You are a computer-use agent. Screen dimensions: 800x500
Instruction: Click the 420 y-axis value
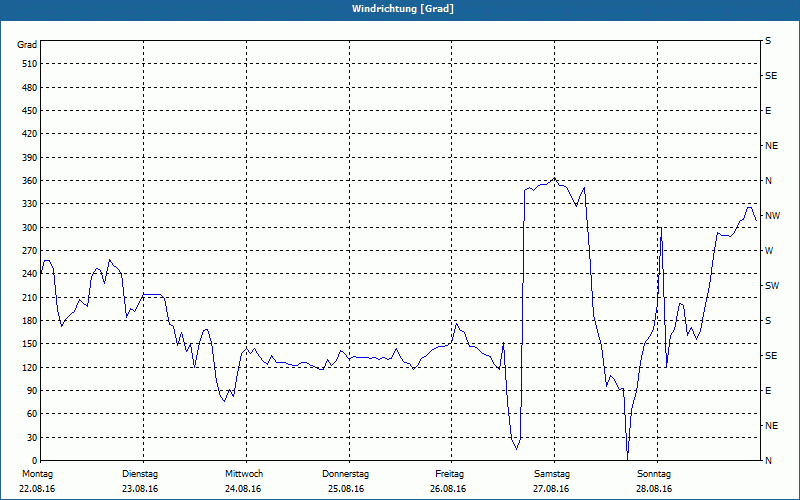[x=30, y=134]
